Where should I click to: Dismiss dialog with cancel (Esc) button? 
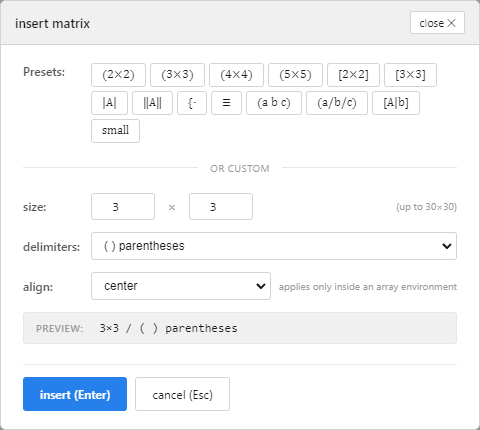(x=182, y=394)
